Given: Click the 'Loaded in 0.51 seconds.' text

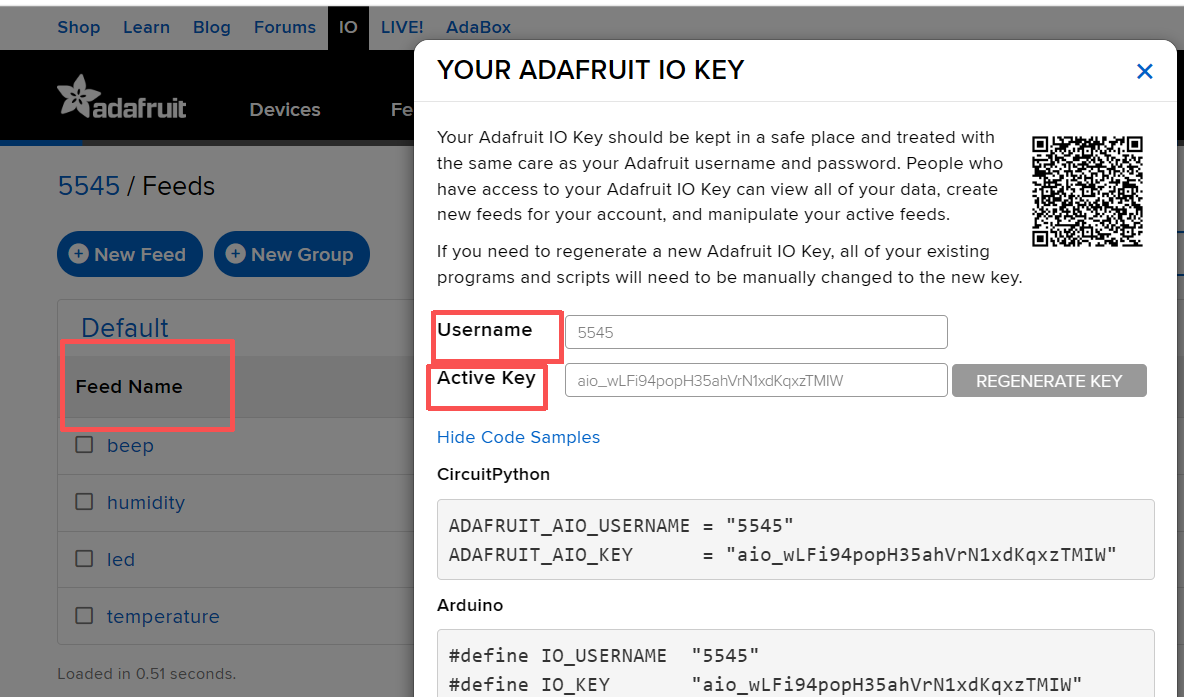Looking at the screenshot, I should coord(146,674).
